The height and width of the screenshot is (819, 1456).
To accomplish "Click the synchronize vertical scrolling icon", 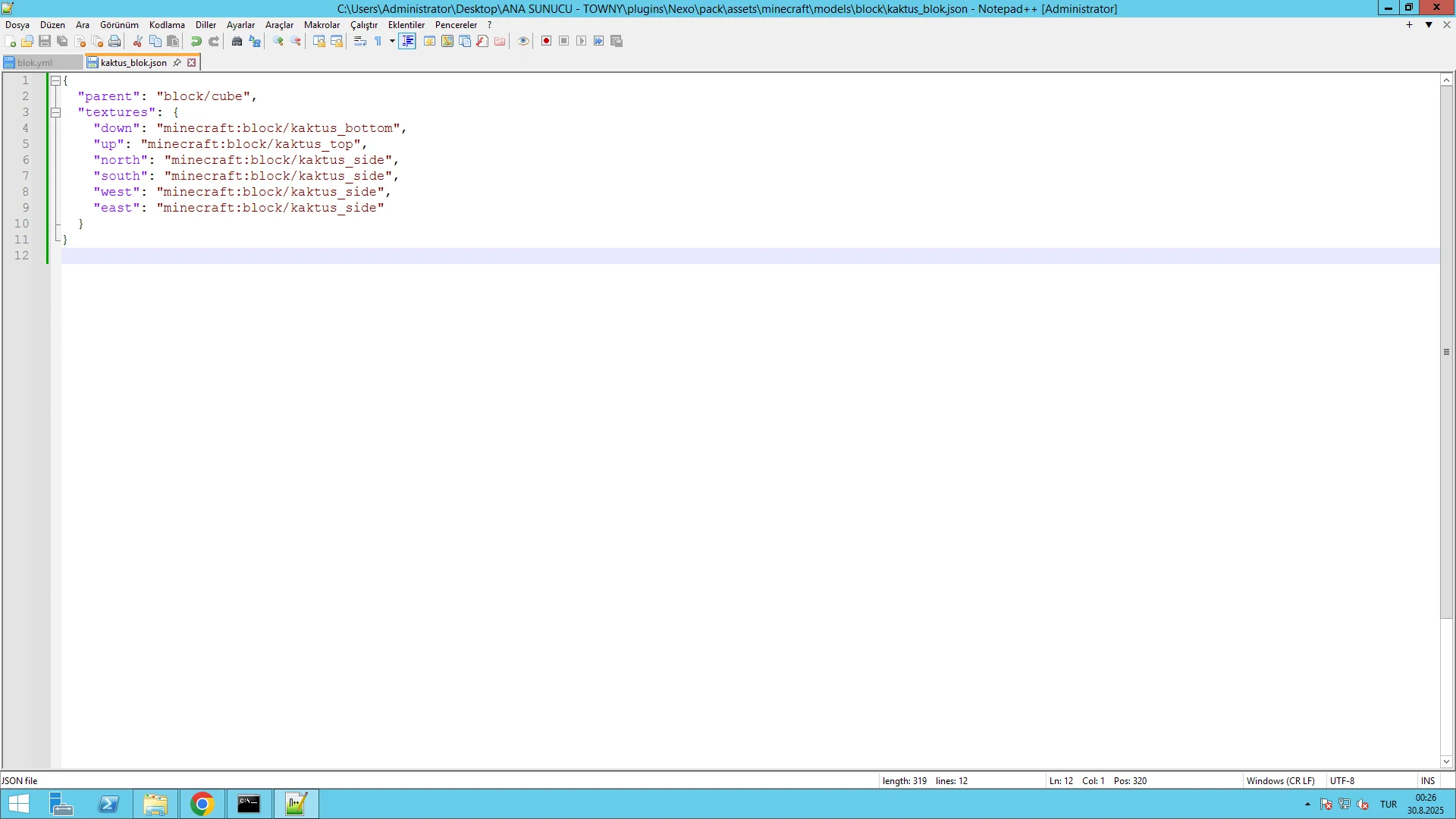I will (319, 41).
